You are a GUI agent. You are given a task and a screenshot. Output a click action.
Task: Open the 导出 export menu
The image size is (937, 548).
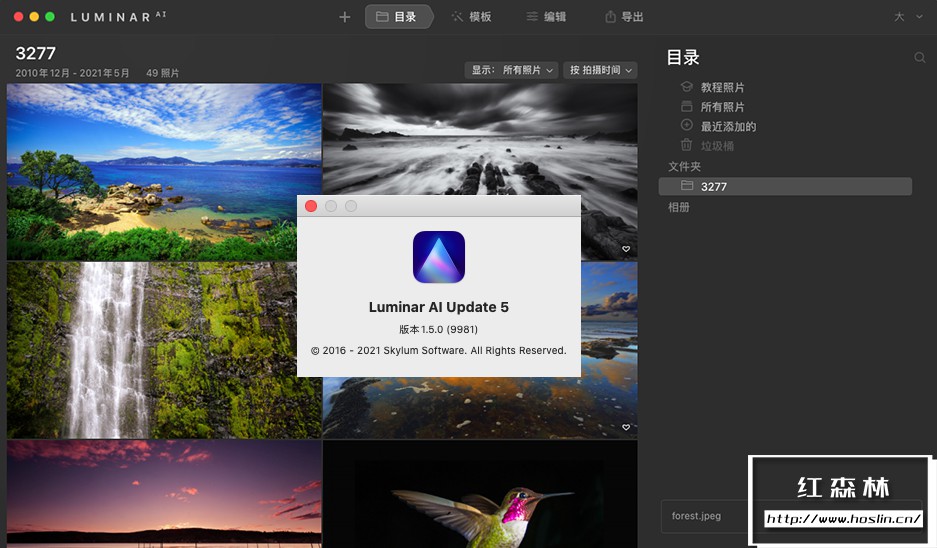point(624,17)
